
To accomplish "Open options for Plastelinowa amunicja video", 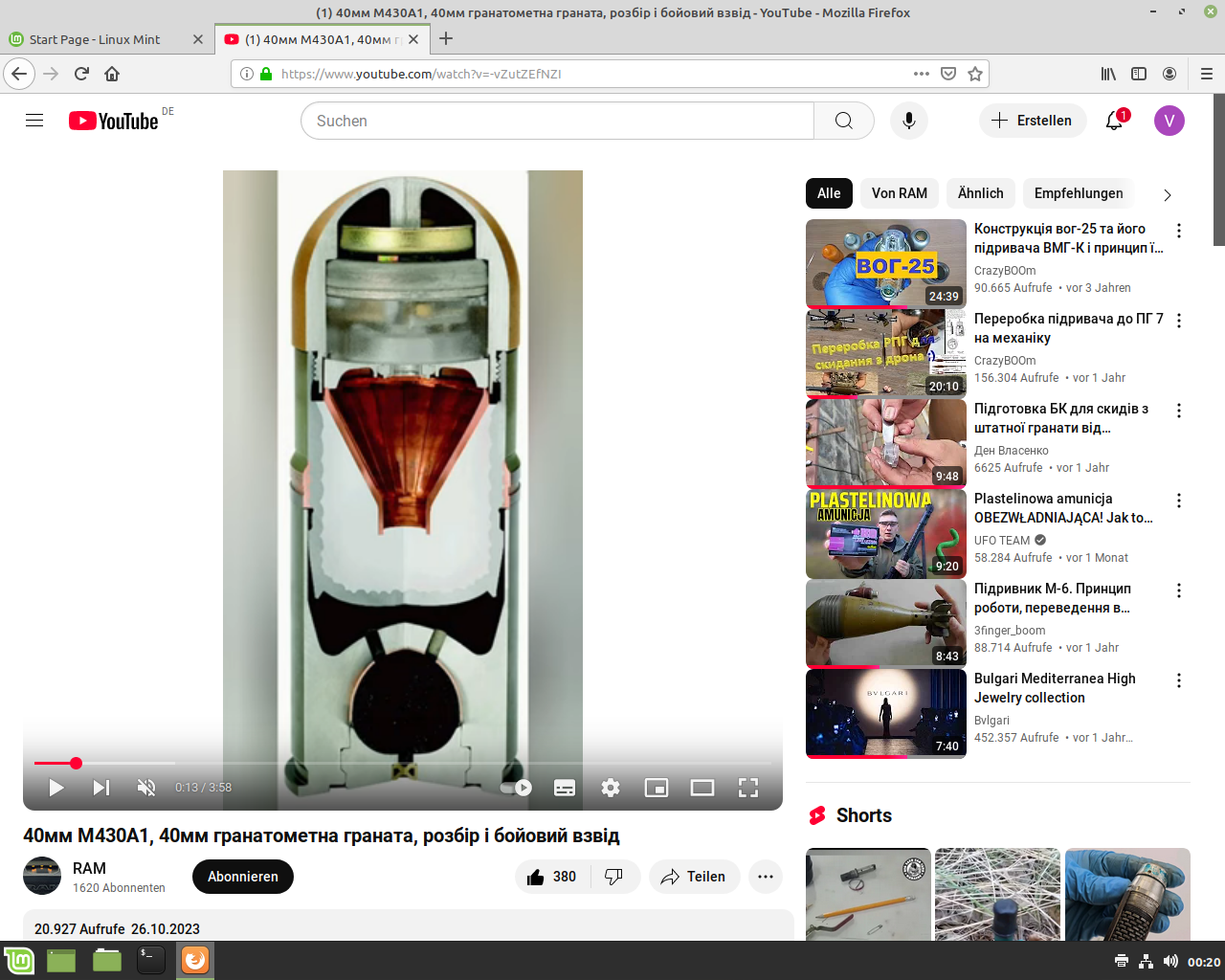I will tap(1179, 501).
